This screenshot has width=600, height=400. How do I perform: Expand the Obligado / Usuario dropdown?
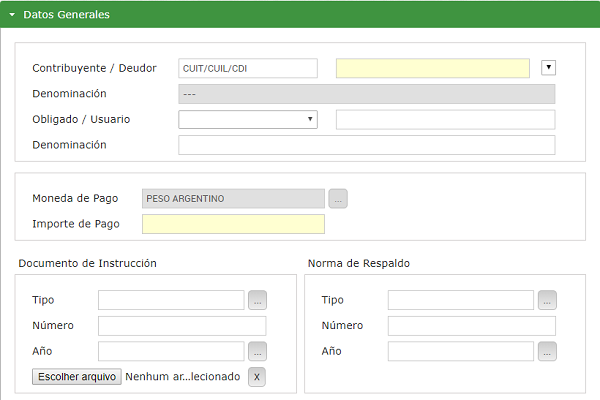click(x=247, y=120)
